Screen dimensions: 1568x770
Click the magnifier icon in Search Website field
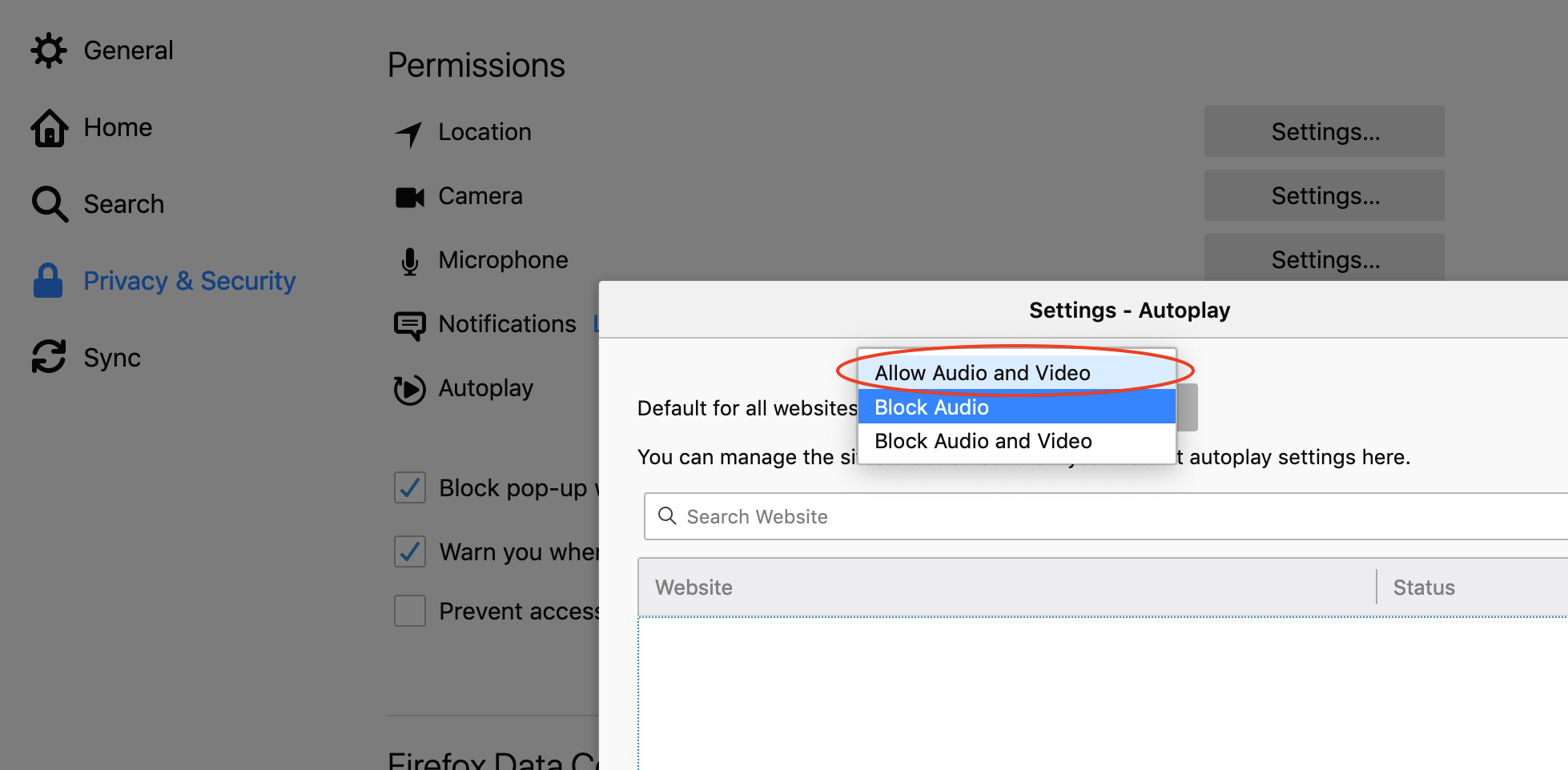(667, 515)
